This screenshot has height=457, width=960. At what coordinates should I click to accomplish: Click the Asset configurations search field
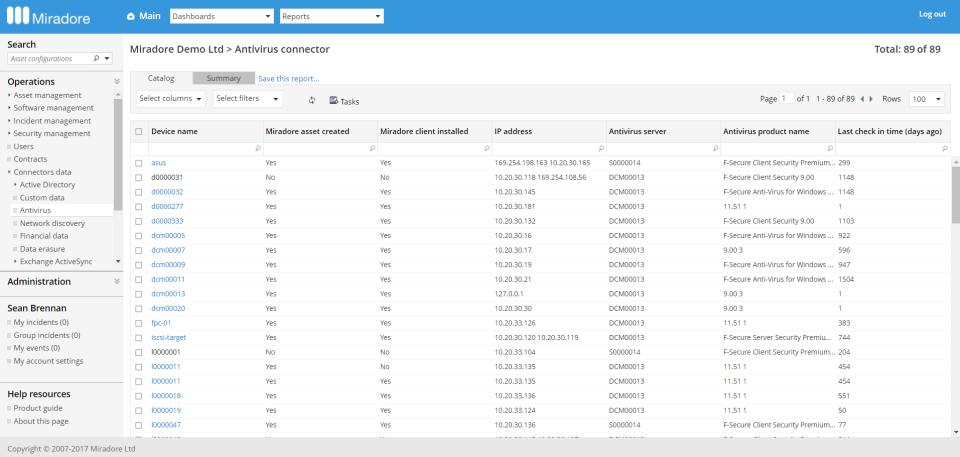[x=50, y=59]
